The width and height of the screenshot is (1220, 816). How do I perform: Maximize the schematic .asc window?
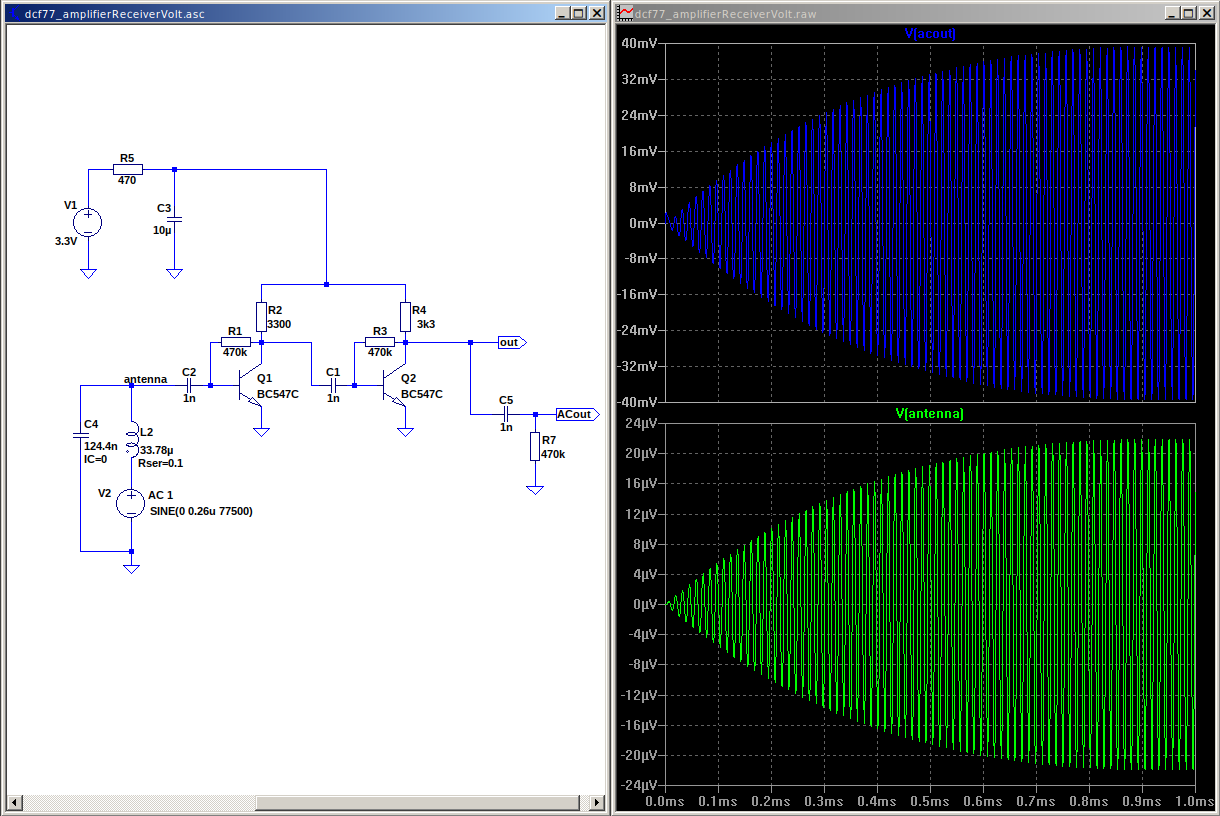point(579,13)
